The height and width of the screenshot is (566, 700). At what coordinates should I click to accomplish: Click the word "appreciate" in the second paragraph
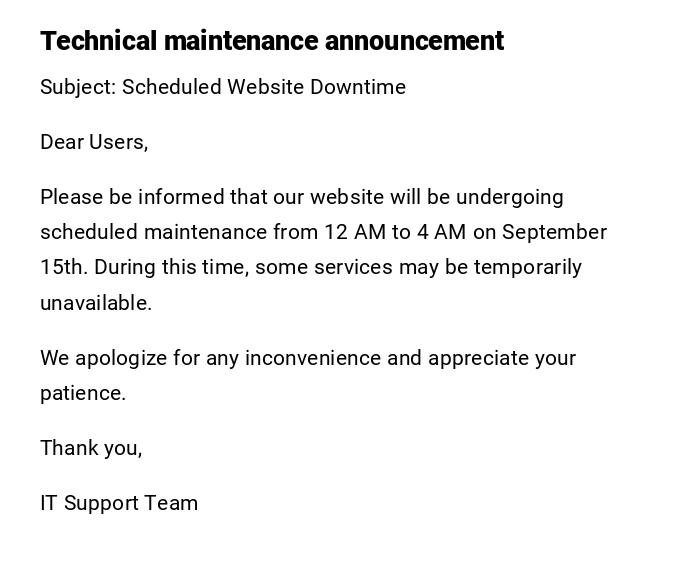(478, 358)
